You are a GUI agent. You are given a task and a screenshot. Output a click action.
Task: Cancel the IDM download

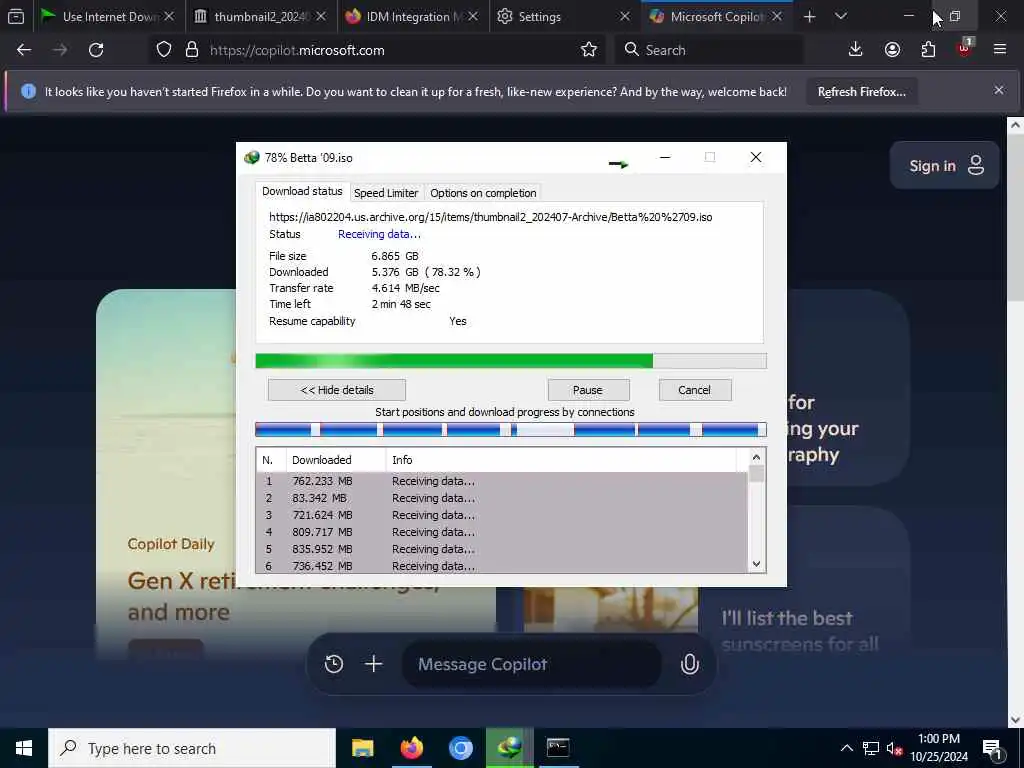(694, 390)
